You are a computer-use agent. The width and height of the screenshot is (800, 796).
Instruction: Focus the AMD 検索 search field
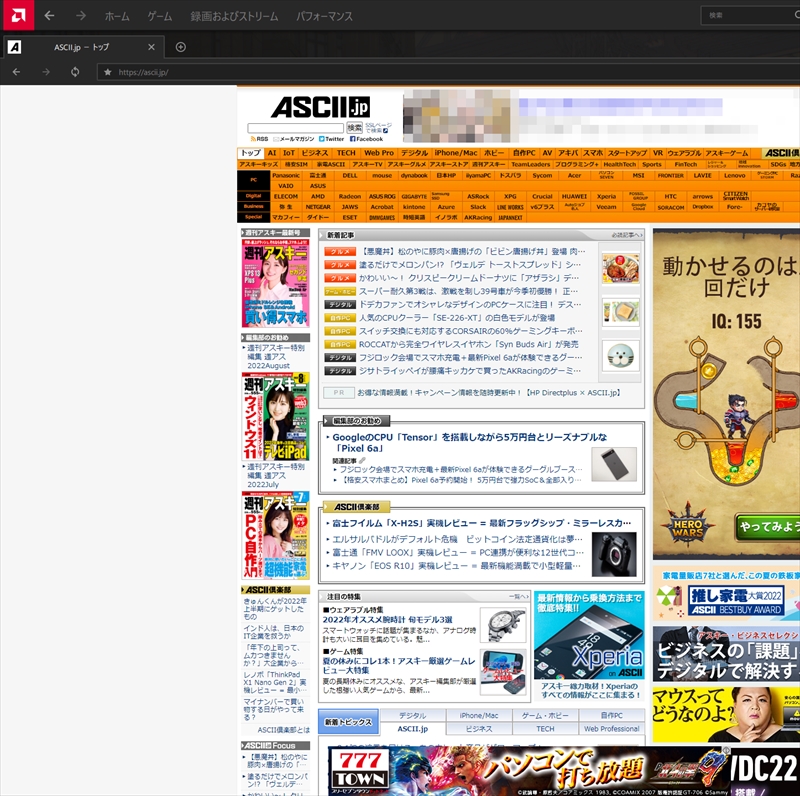[750, 15]
